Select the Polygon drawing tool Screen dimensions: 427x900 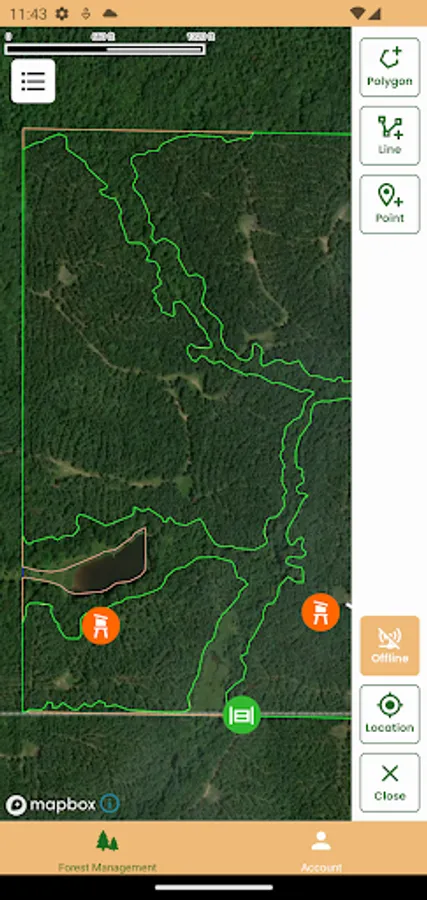click(390, 67)
